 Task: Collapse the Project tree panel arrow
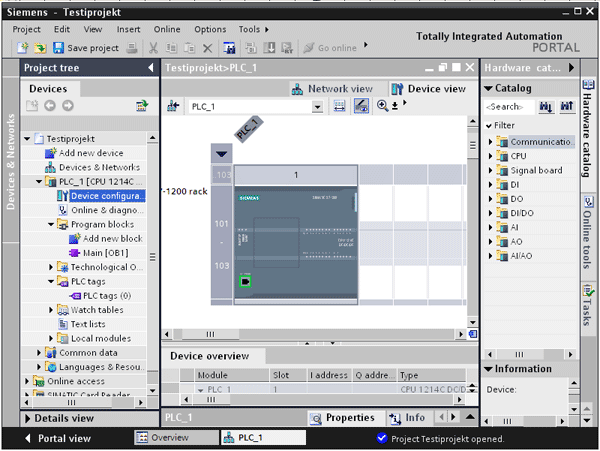(x=151, y=68)
